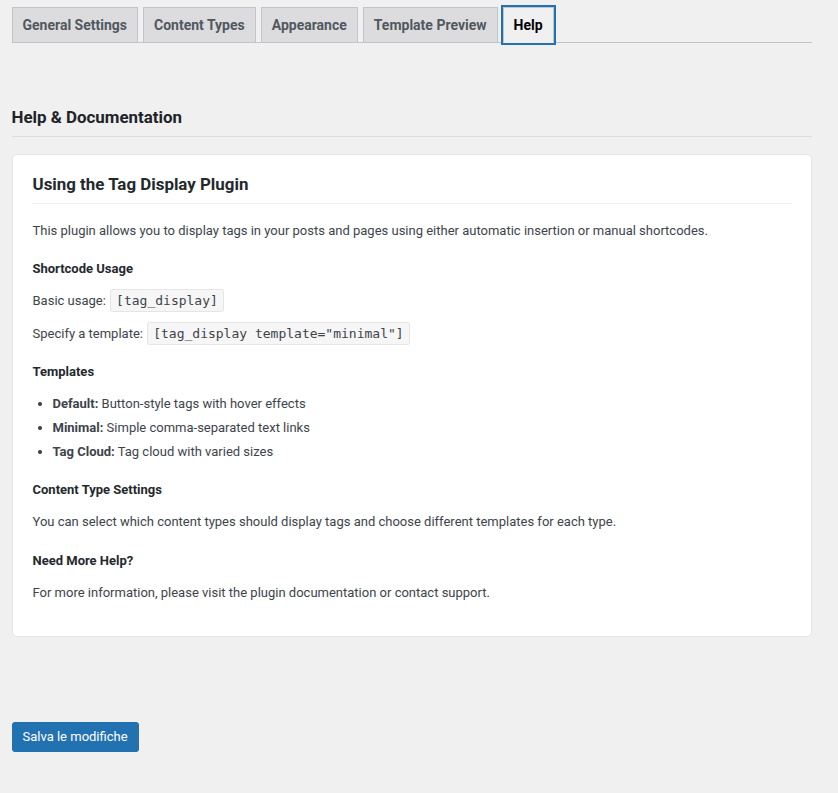Select the Template Preview tab

(430, 25)
